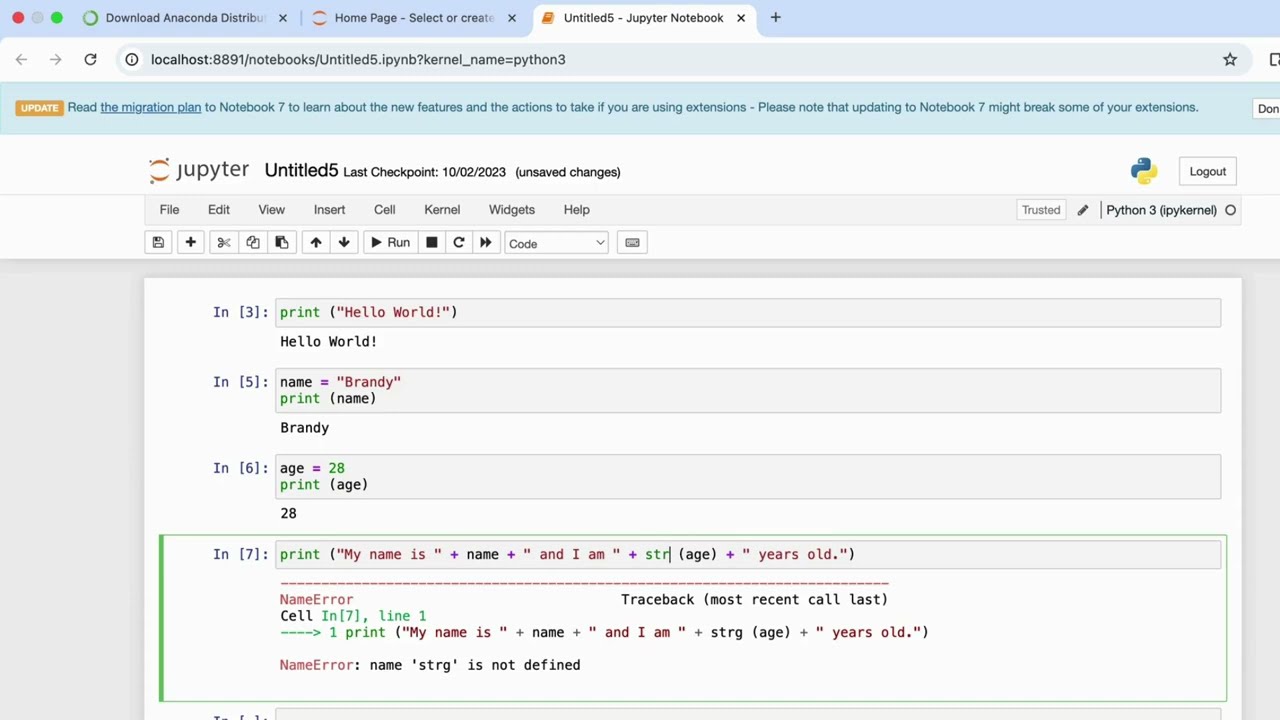The height and width of the screenshot is (720, 1280).
Task: Dismiss banner with the Don't show button
Action: click(x=1268, y=108)
